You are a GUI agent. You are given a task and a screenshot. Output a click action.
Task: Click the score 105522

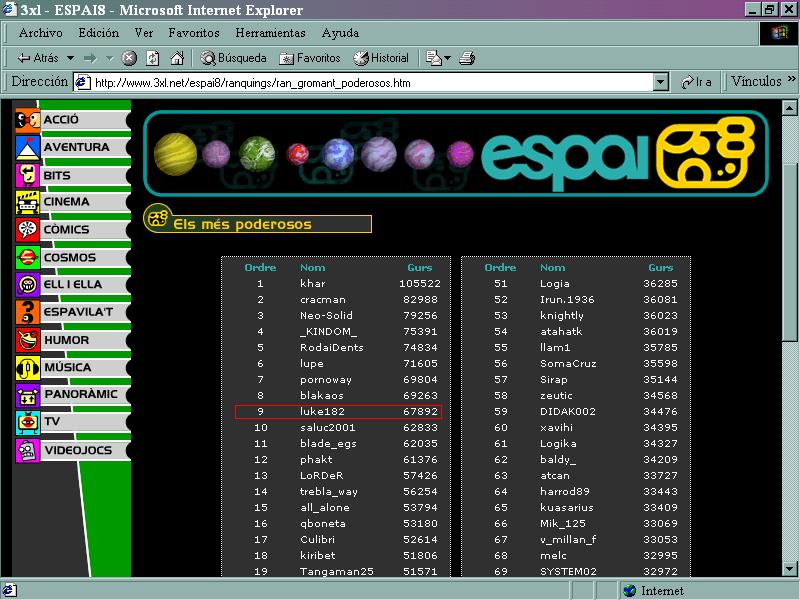[419, 284]
